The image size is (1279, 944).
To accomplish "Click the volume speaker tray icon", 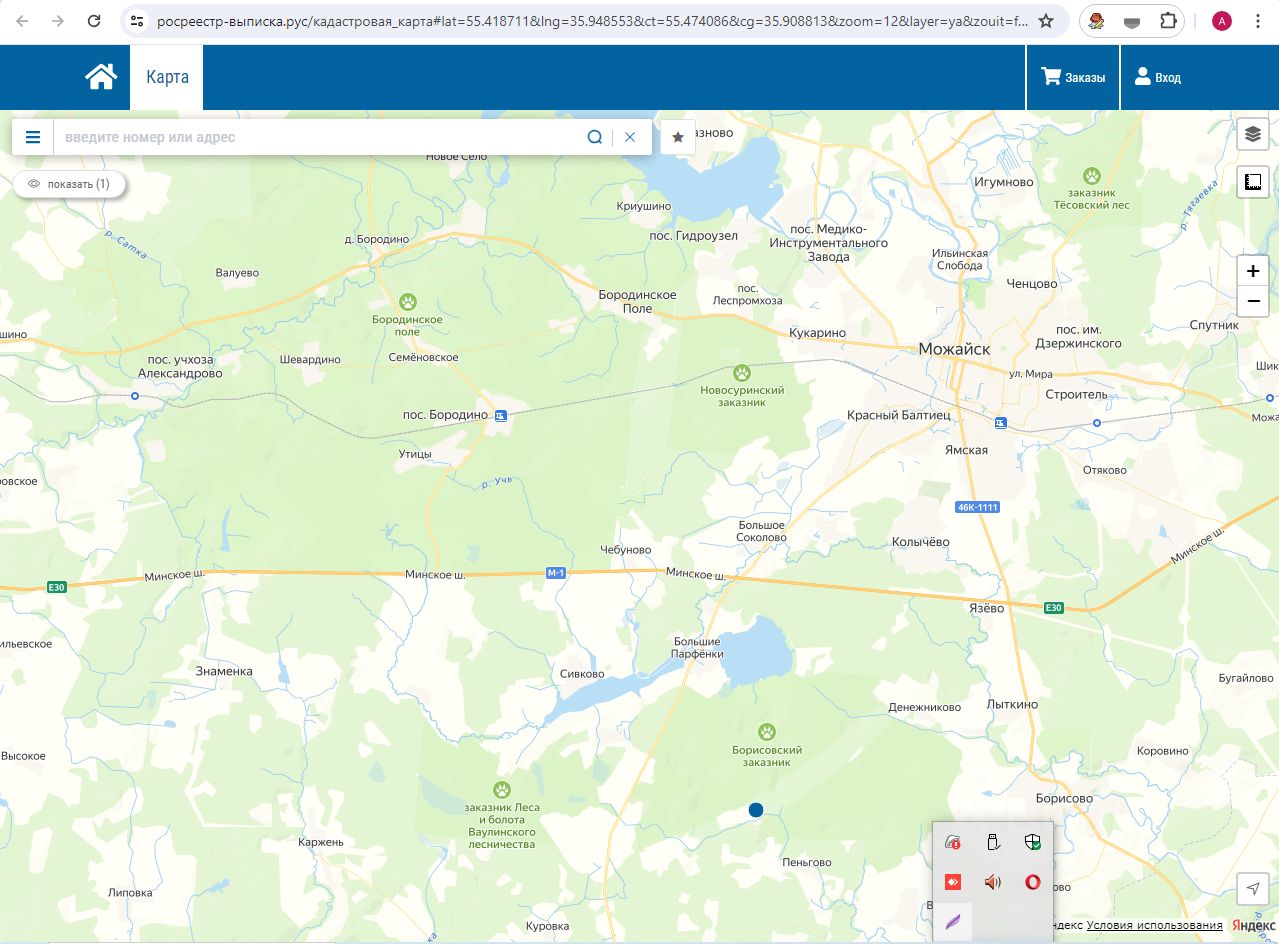I will (x=992, y=882).
